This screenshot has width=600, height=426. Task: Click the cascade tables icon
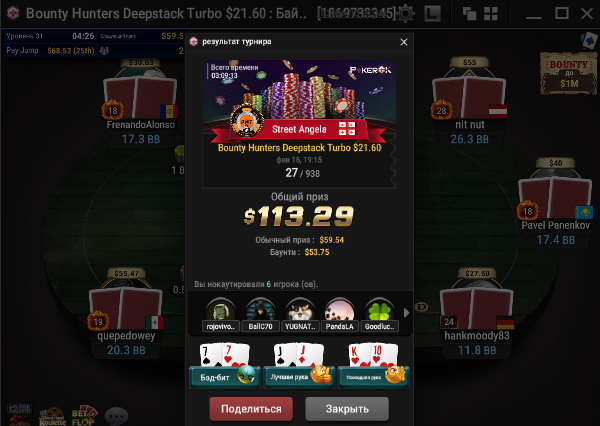coord(470,14)
